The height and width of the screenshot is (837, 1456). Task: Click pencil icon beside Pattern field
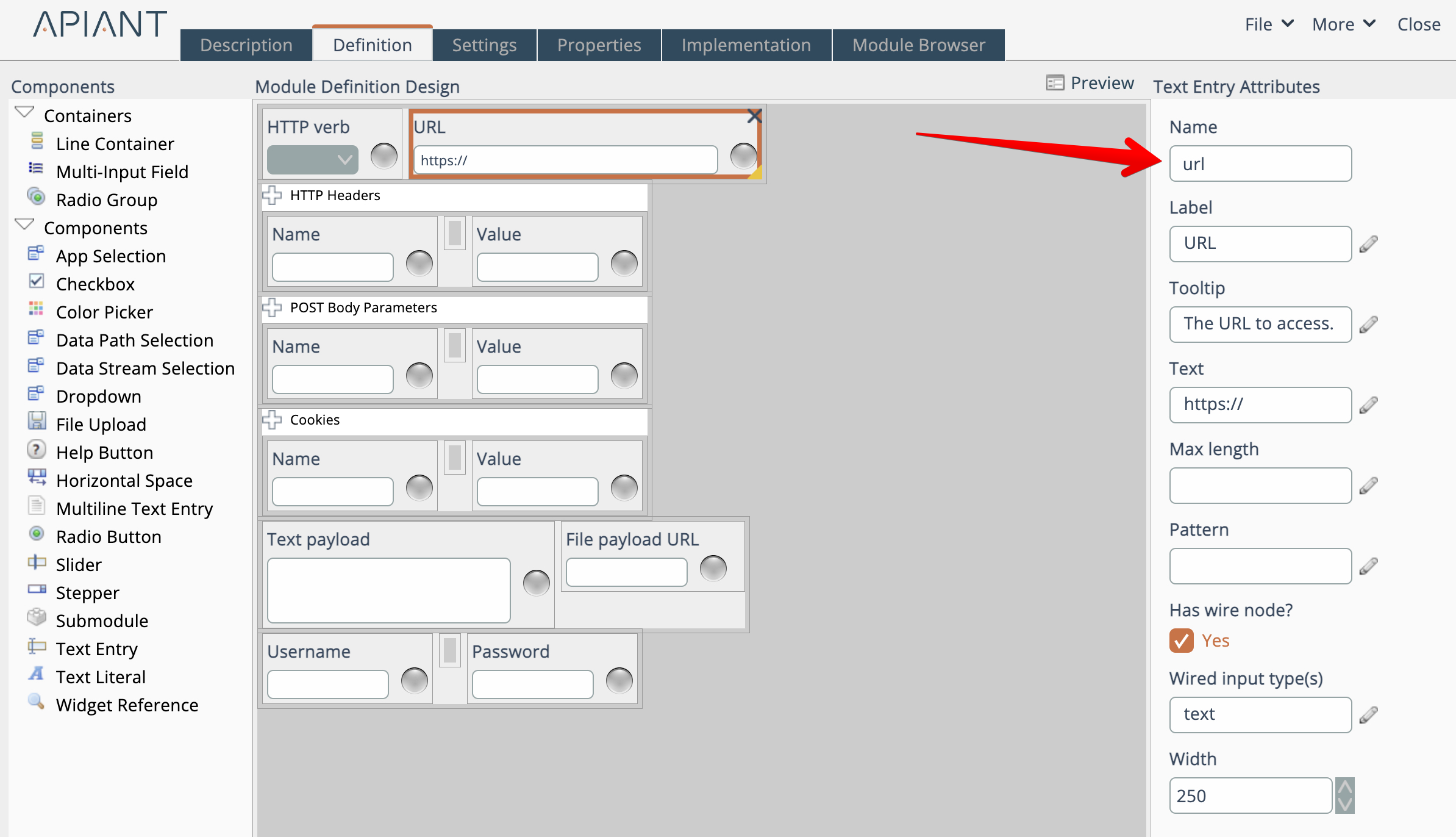tap(1368, 566)
